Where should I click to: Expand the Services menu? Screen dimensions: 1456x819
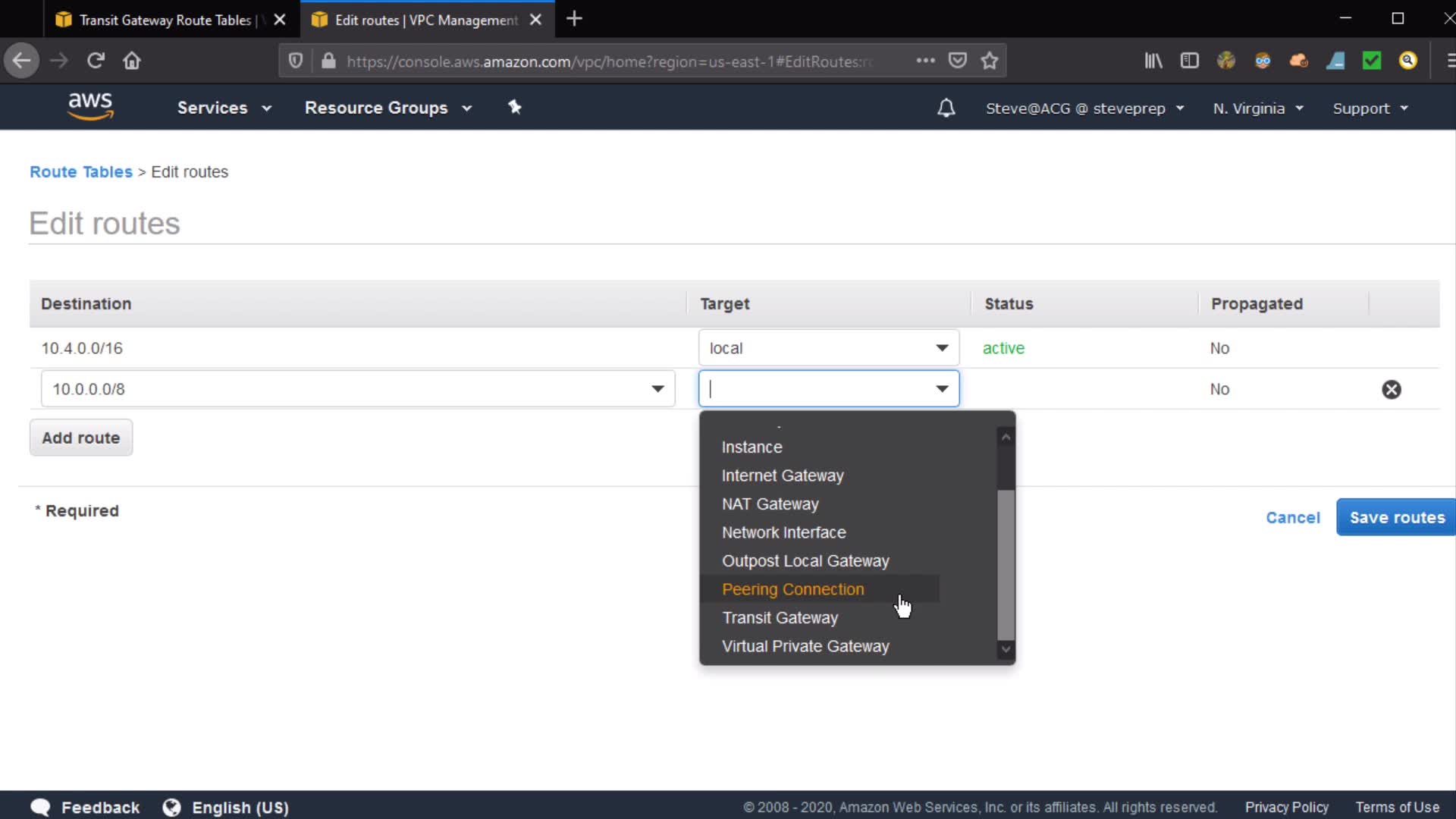[224, 108]
